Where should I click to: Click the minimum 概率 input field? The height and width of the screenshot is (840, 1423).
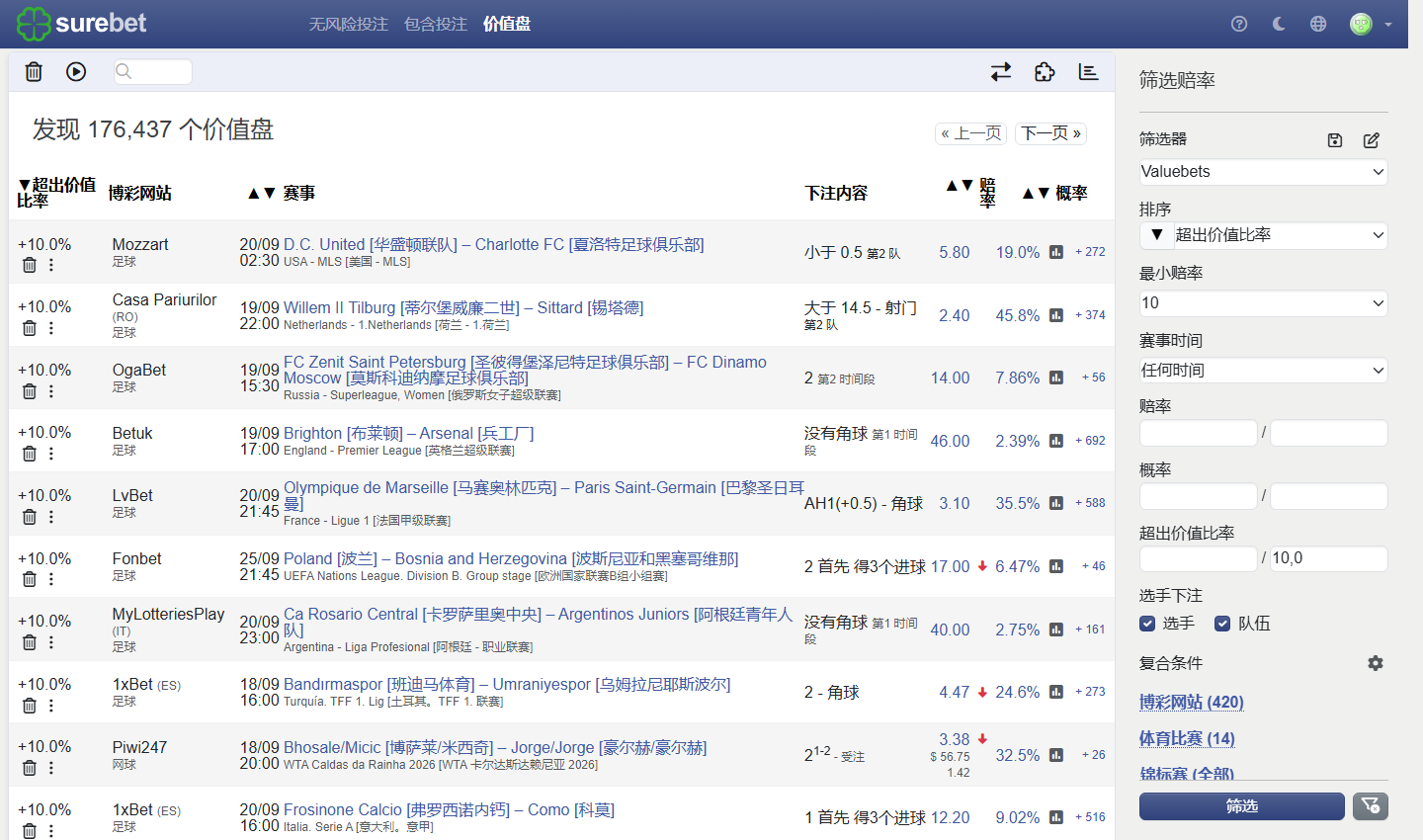(1199, 496)
